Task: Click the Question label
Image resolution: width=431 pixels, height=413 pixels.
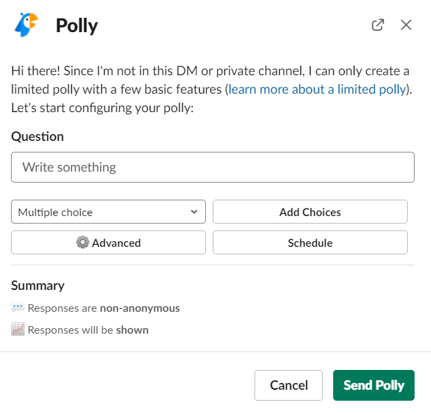Action: [x=37, y=137]
